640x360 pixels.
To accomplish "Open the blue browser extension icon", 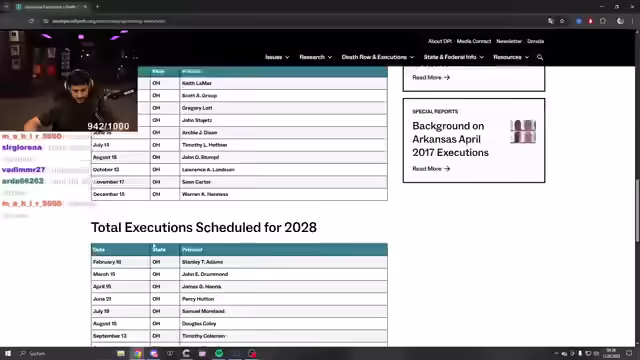I will pyautogui.click(x=579, y=21).
